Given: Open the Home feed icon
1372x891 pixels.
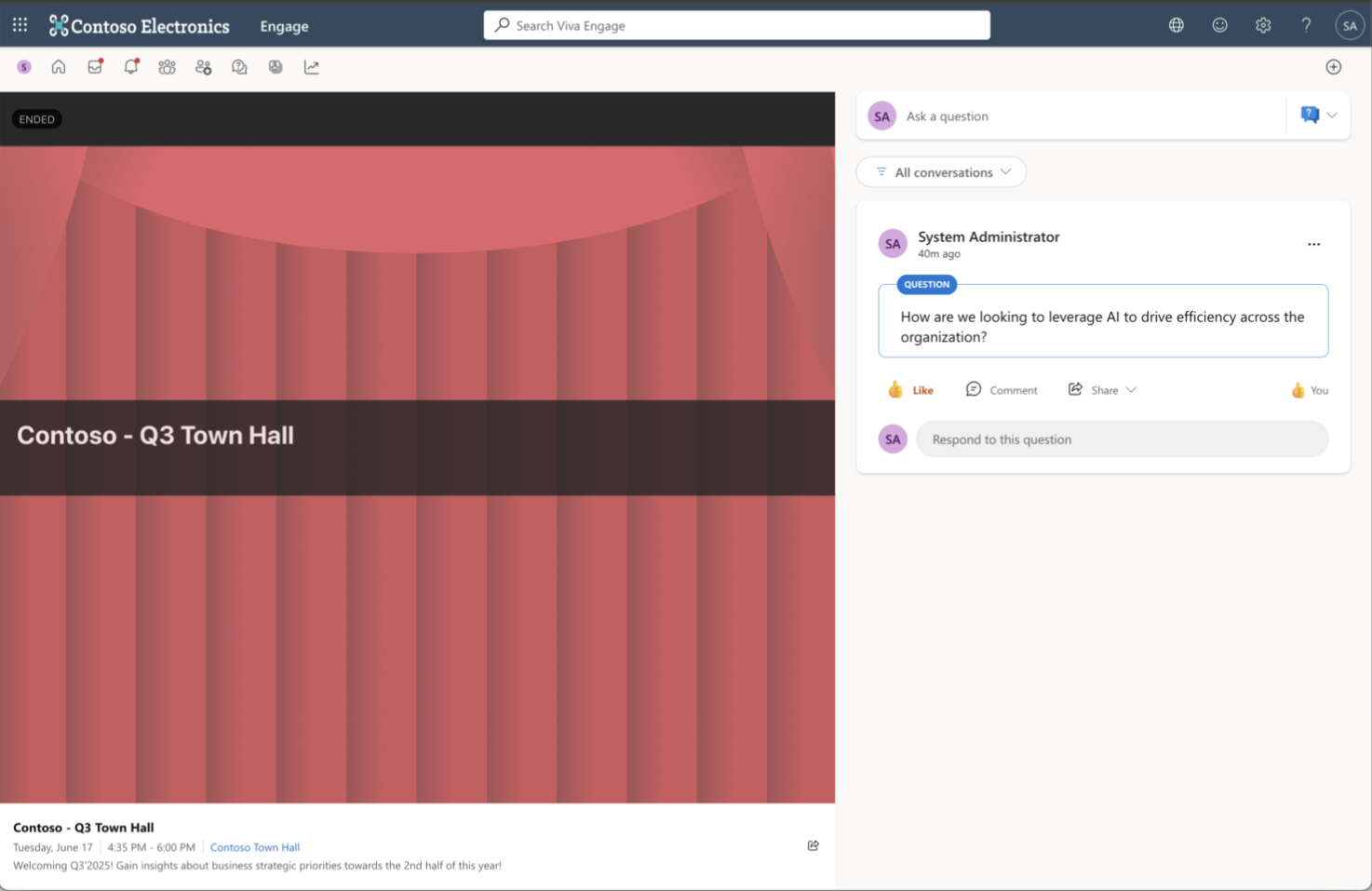Looking at the screenshot, I should (59, 66).
